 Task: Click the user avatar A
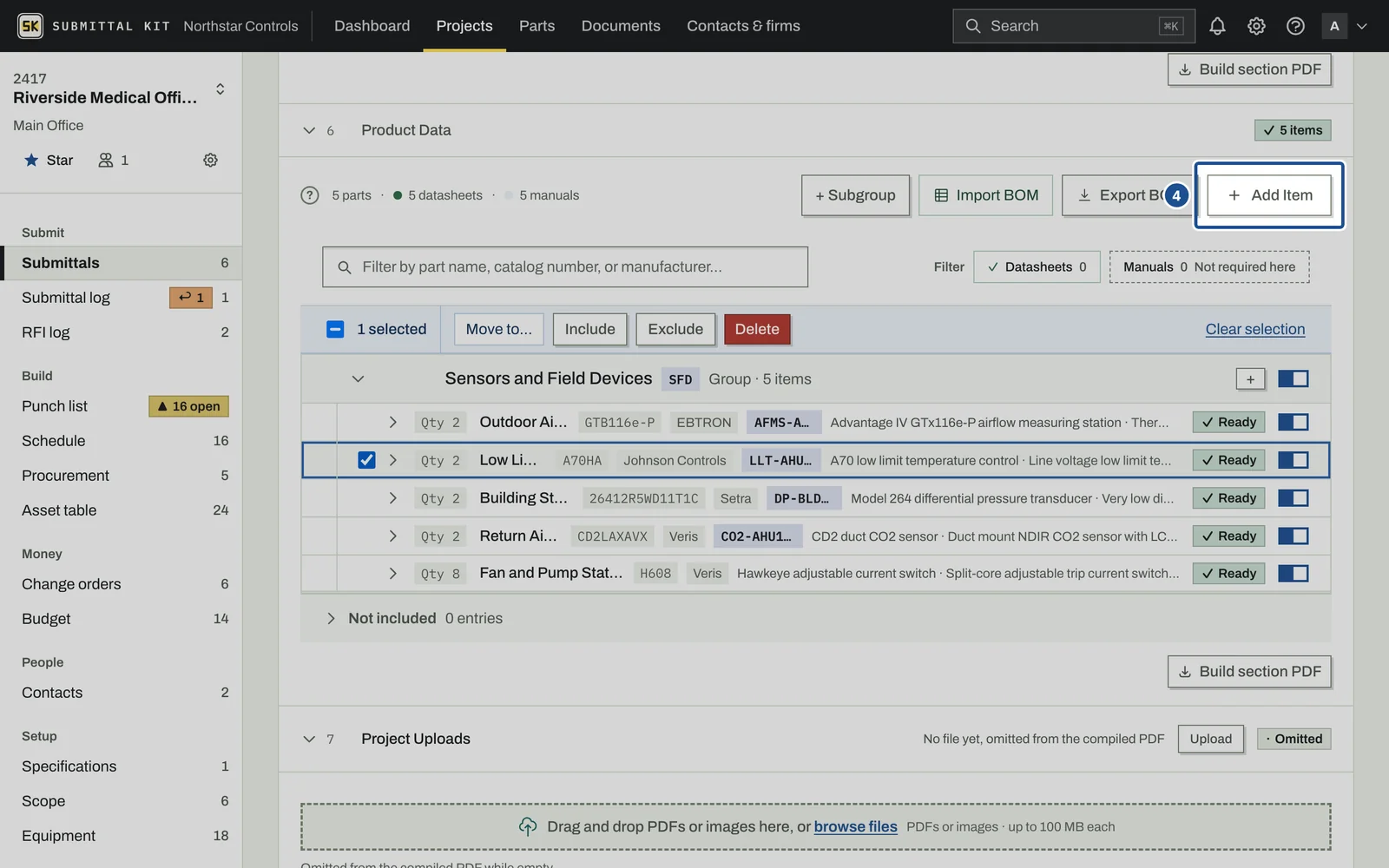point(1334,26)
